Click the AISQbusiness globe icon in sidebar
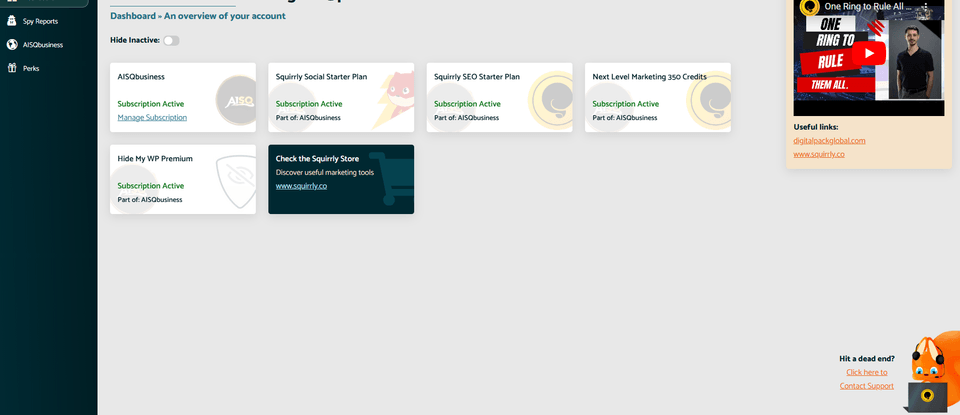The width and height of the screenshot is (960, 415). coord(11,44)
